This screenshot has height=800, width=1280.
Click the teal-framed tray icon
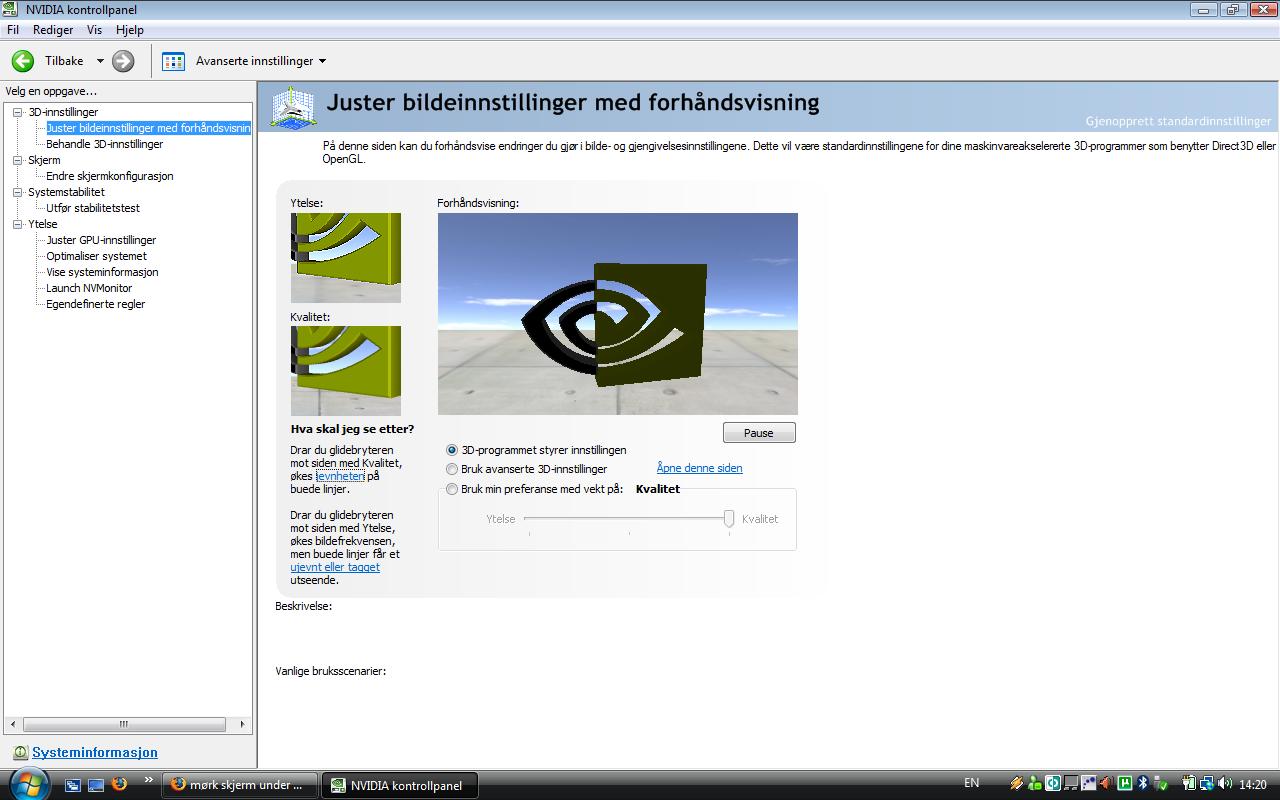pyautogui.click(x=1053, y=783)
